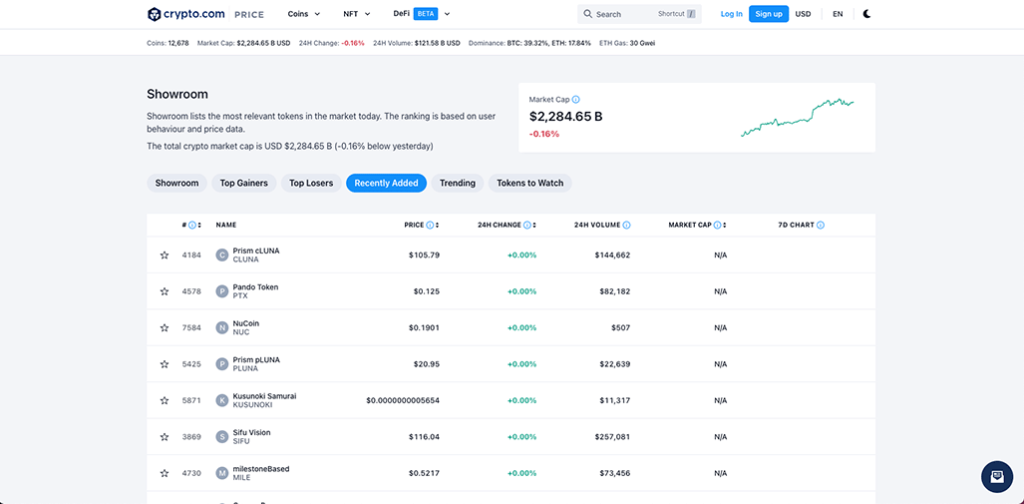Favorite milestoneBased with star

164,473
